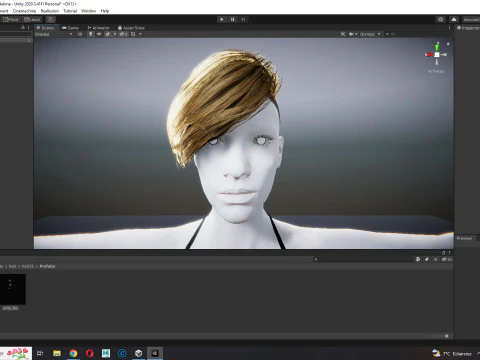The image size is (480, 360).
Task: Toggle hidden objects visibility count
Action: pos(123,34)
